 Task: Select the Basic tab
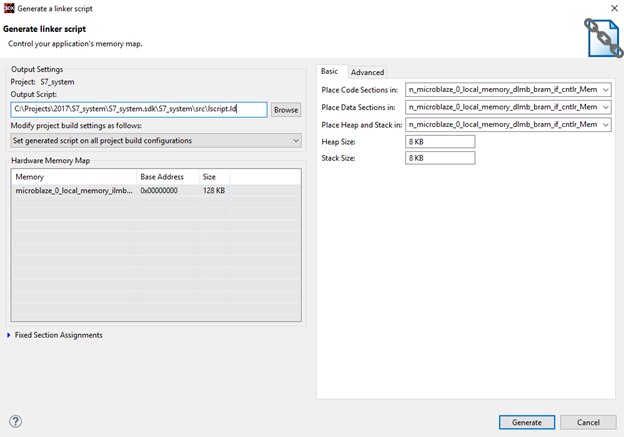coord(329,71)
